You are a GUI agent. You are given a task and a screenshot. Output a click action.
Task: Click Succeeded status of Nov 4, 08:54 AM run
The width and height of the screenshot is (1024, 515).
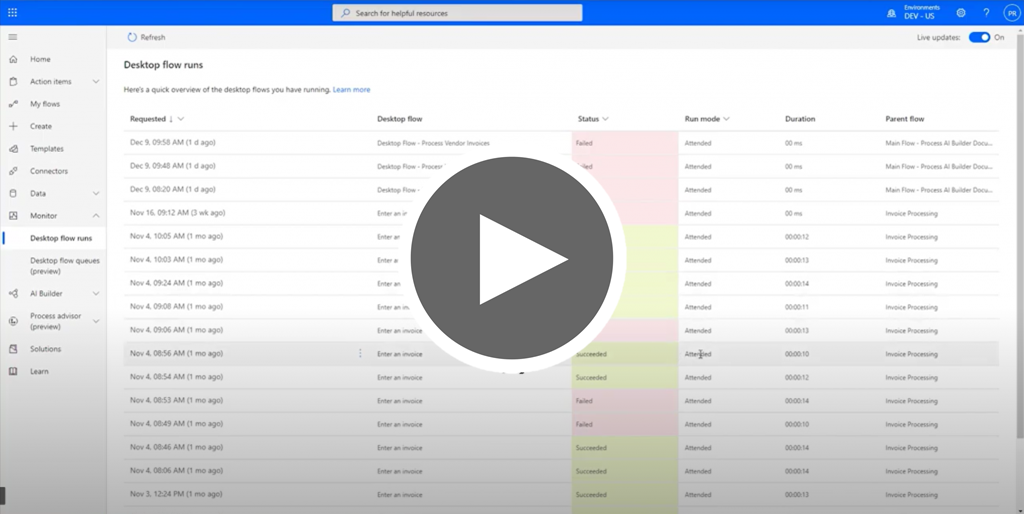click(x=591, y=377)
